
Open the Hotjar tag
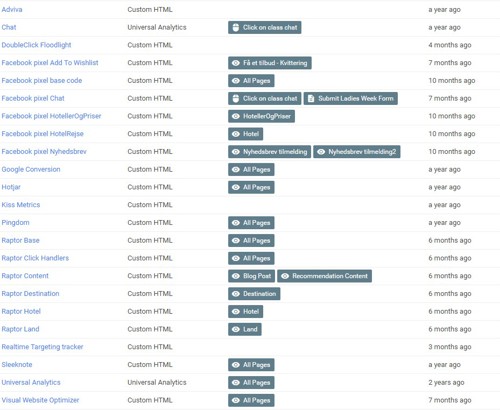click(x=11, y=187)
